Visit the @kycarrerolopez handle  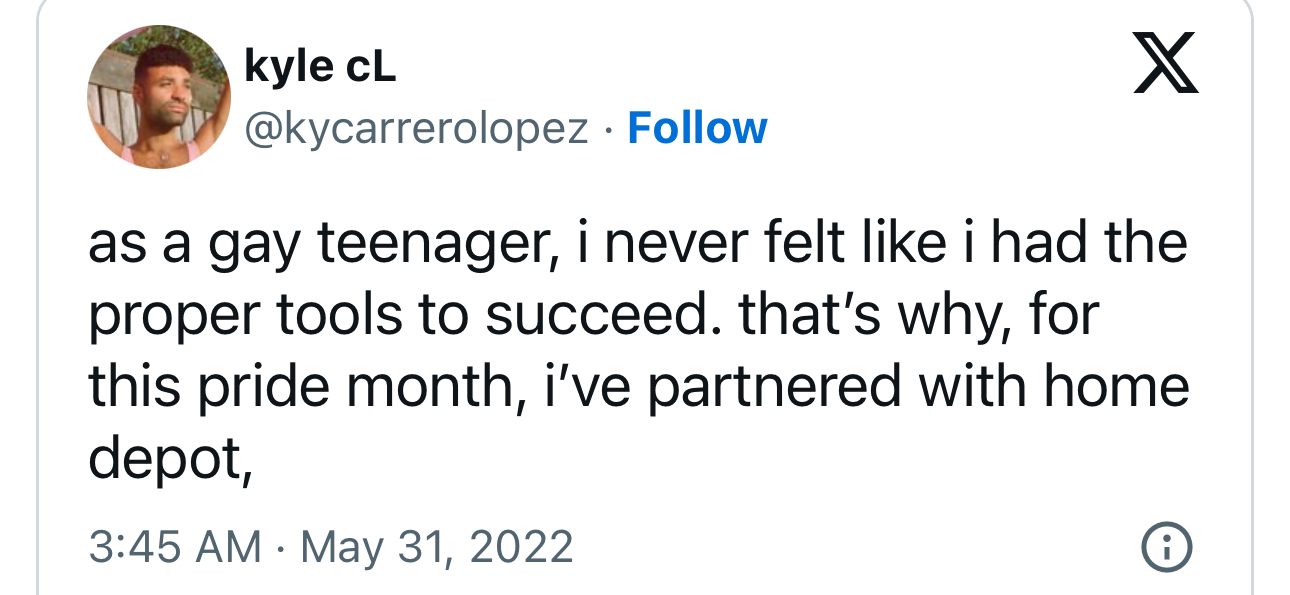[417, 129]
